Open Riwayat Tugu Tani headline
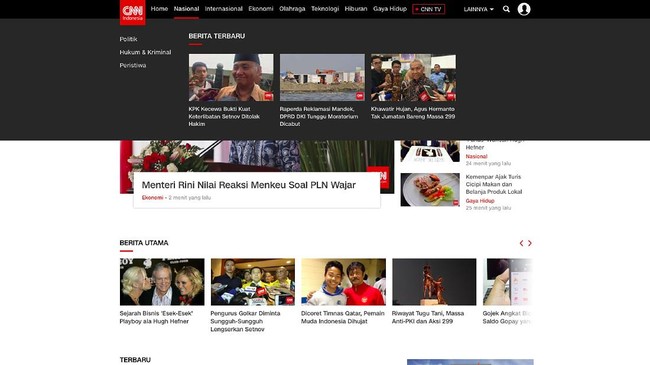Screen dimensions: 650x365 coord(428,317)
